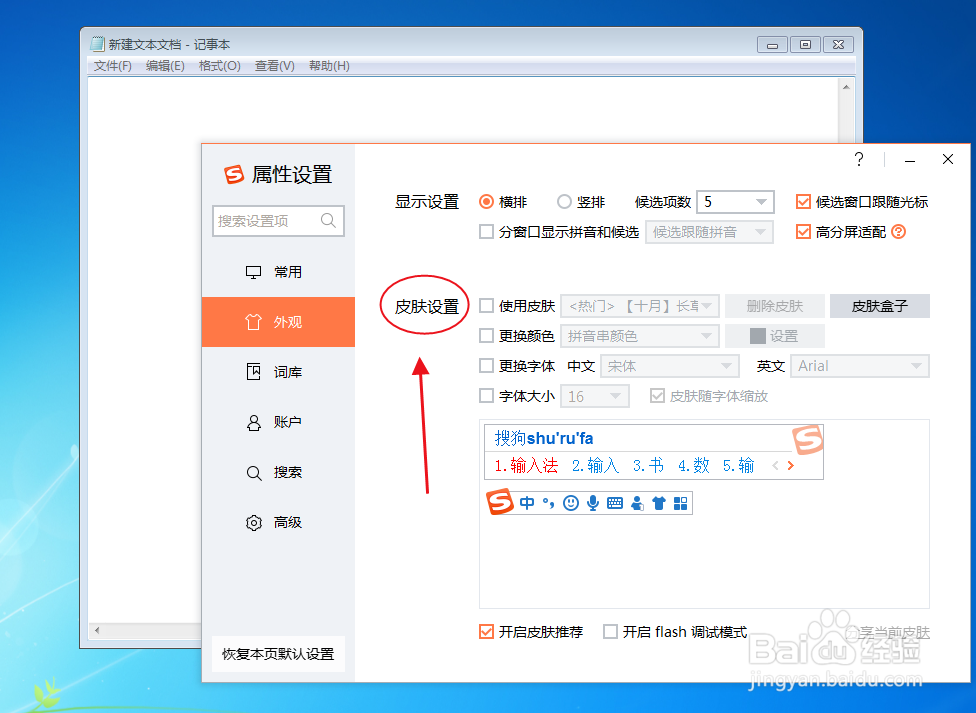Select the 外观 settings section

point(278,322)
